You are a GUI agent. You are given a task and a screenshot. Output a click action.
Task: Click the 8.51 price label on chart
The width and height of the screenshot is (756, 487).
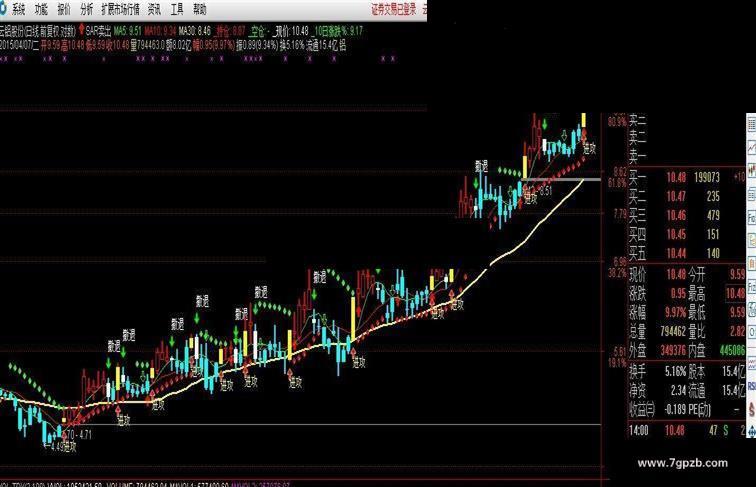[x=545, y=190]
